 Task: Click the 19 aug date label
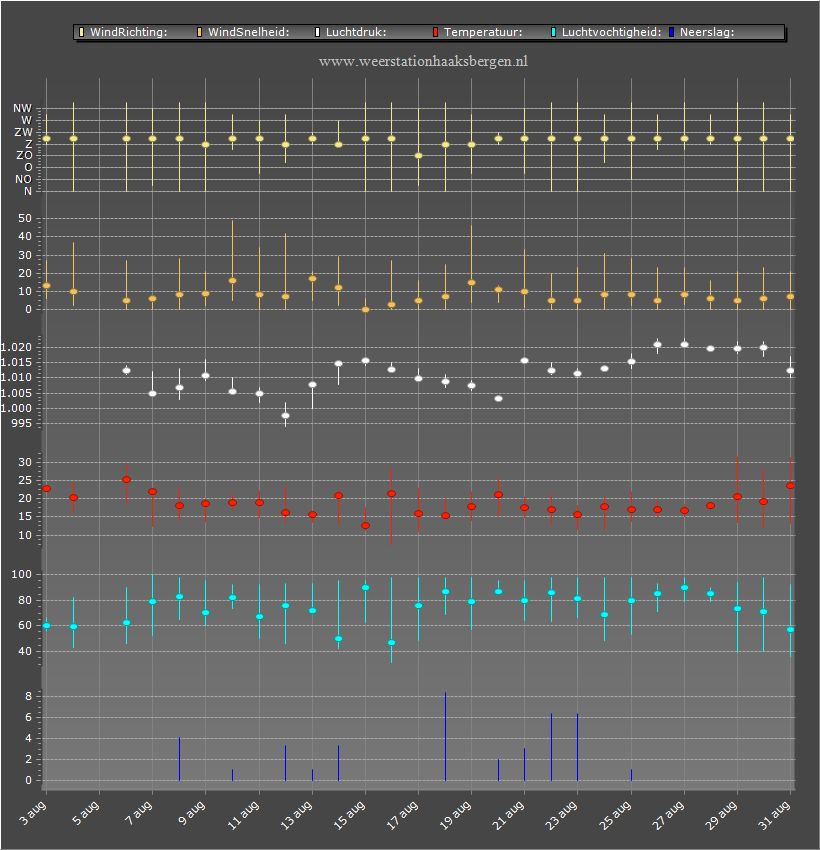456,815
